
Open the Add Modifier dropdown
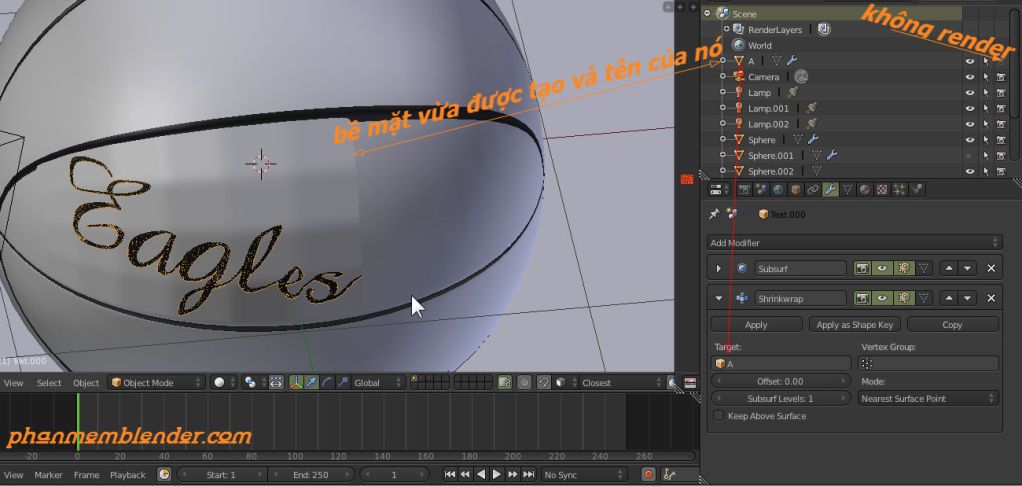point(854,242)
